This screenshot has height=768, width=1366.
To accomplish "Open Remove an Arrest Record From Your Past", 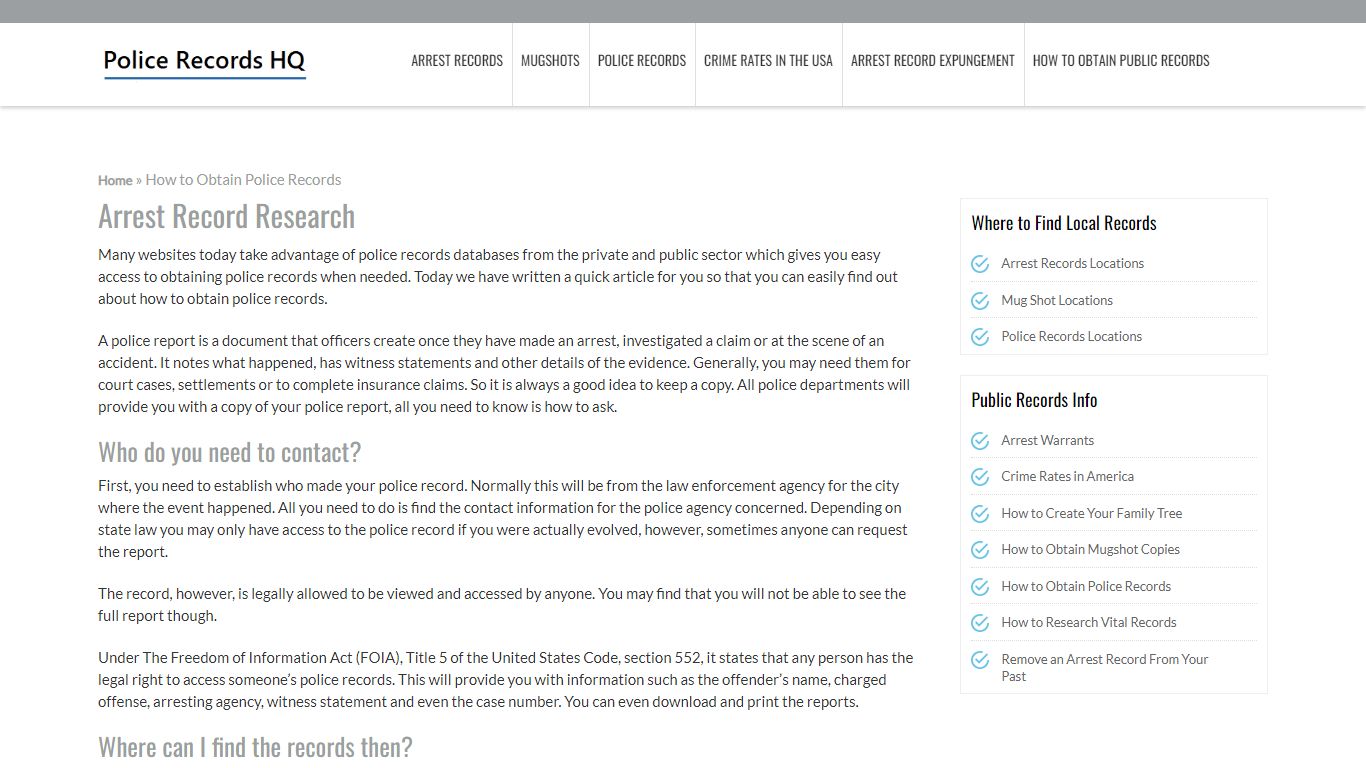I will point(1104,667).
